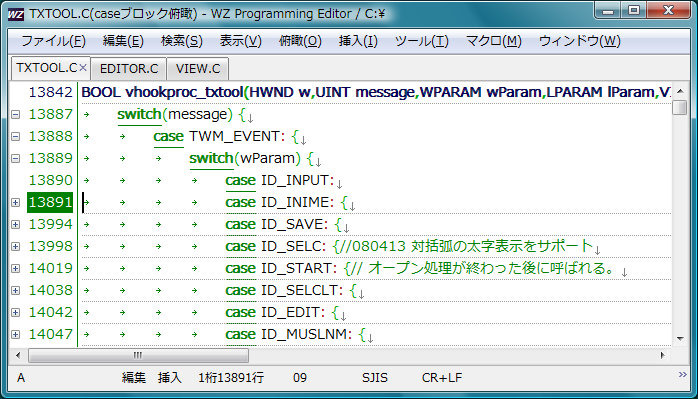Expand status bar with the >> chevron

683,375
